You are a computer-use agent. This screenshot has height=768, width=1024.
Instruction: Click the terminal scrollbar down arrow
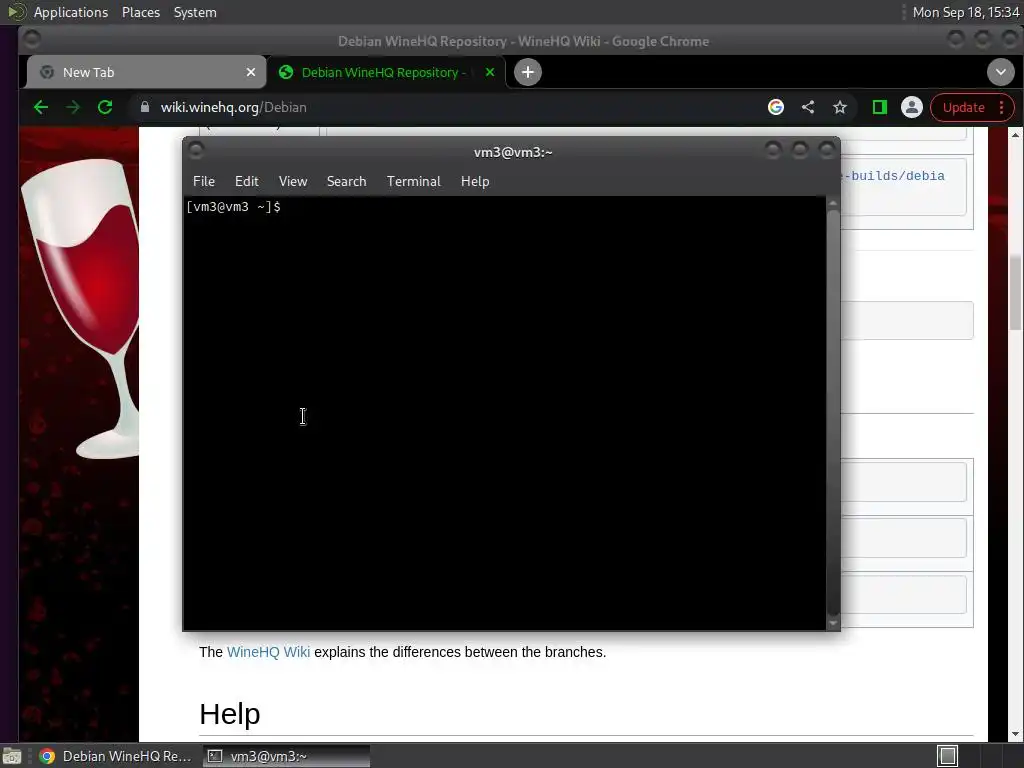click(833, 623)
